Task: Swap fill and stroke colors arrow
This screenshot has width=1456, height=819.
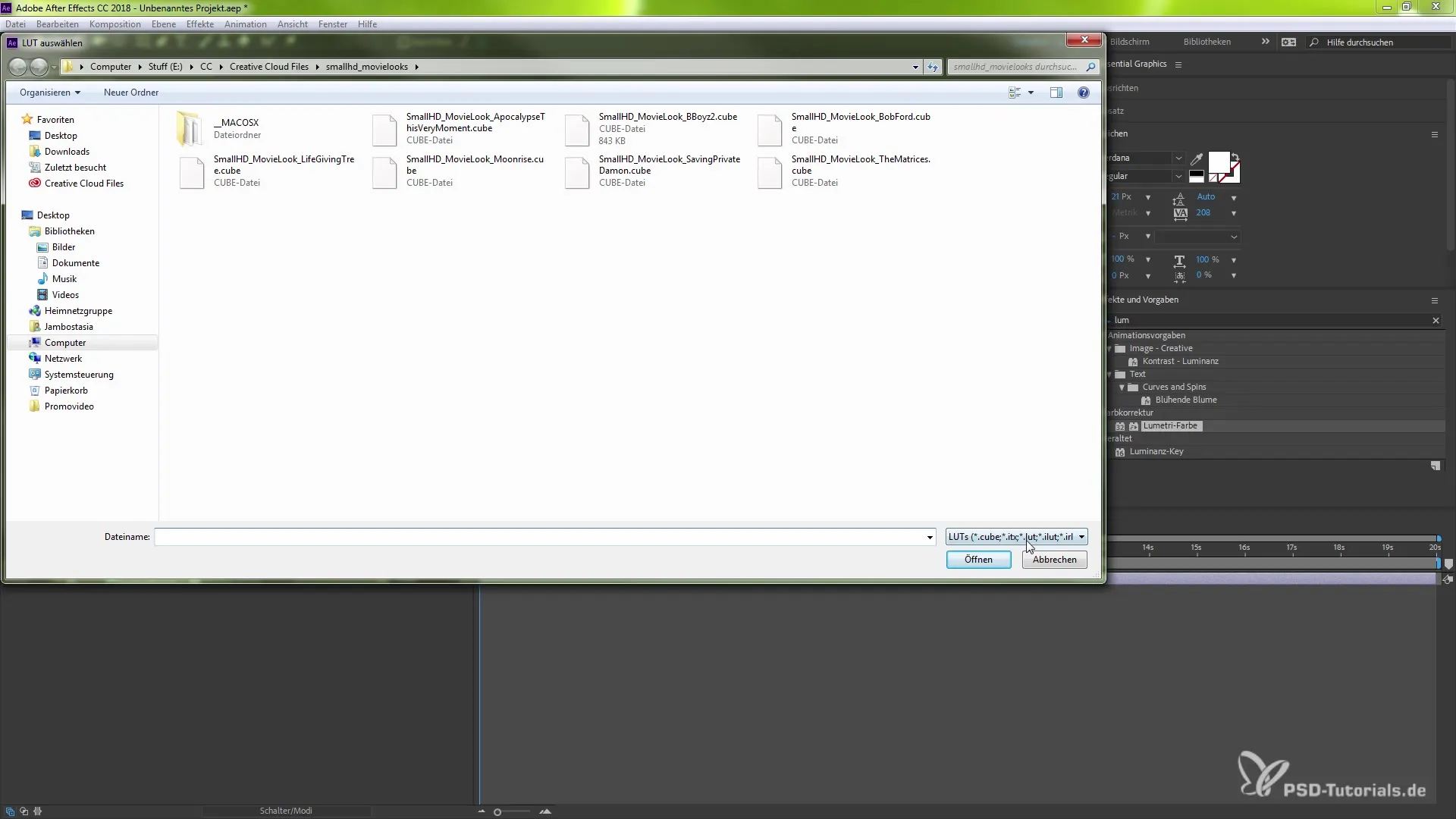Action: (1235, 157)
